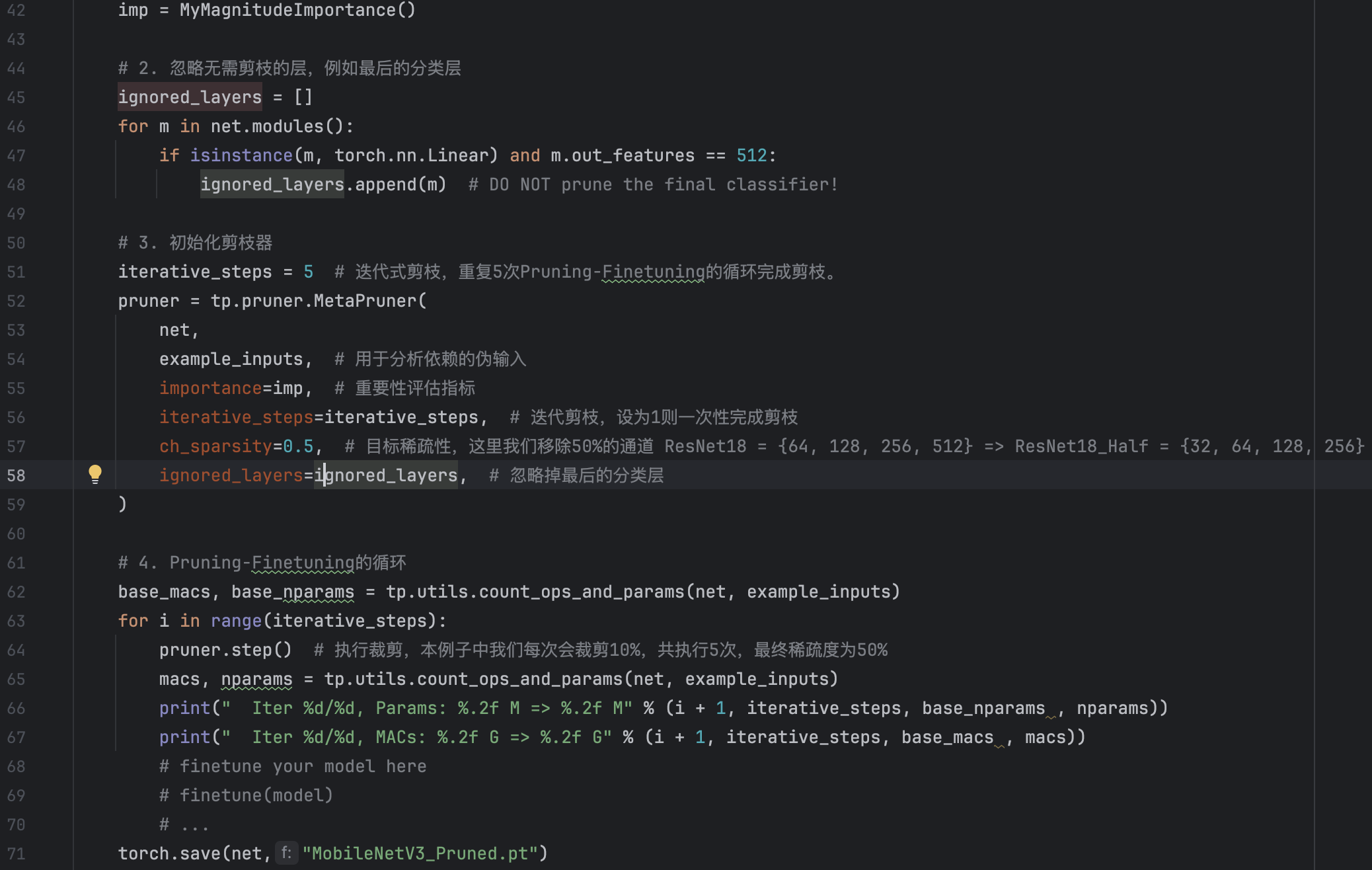Click the count_ops_and_params call on line 62
This screenshot has height=870, width=1372.
point(582,592)
